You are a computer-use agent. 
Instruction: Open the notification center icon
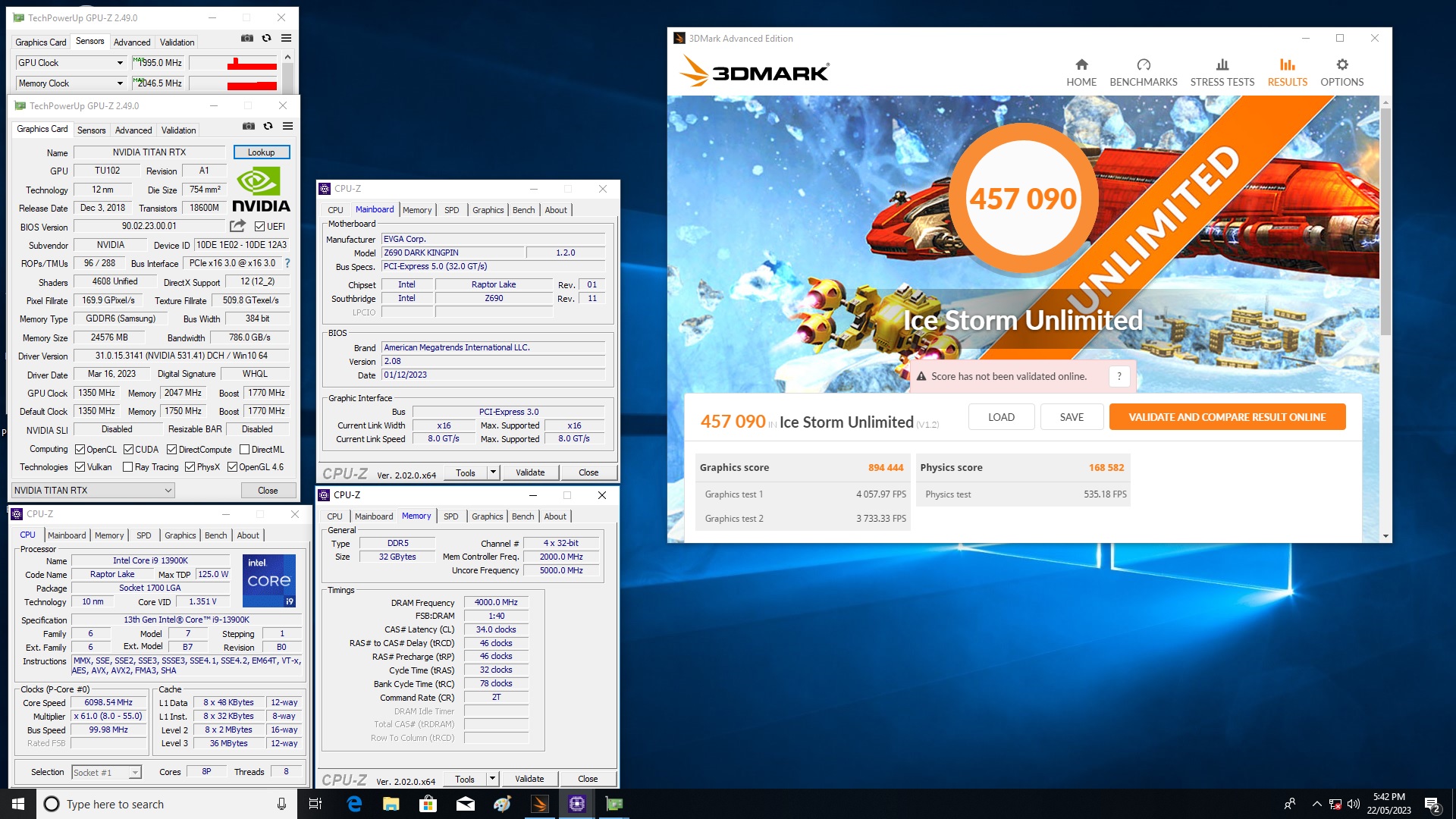click(x=1432, y=804)
